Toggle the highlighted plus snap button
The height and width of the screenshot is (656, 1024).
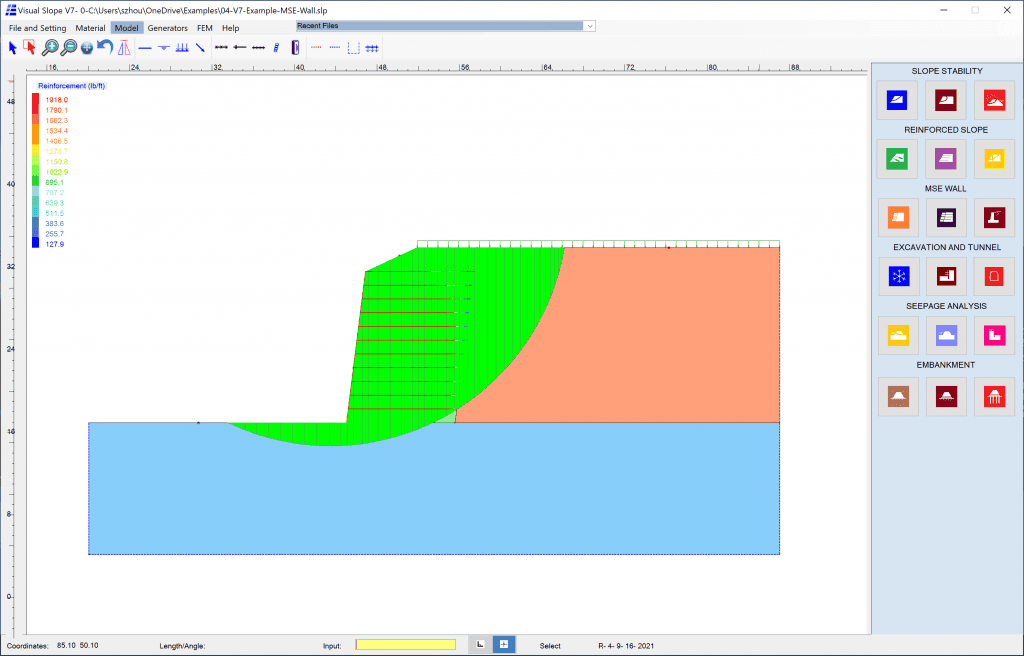click(504, 644)
